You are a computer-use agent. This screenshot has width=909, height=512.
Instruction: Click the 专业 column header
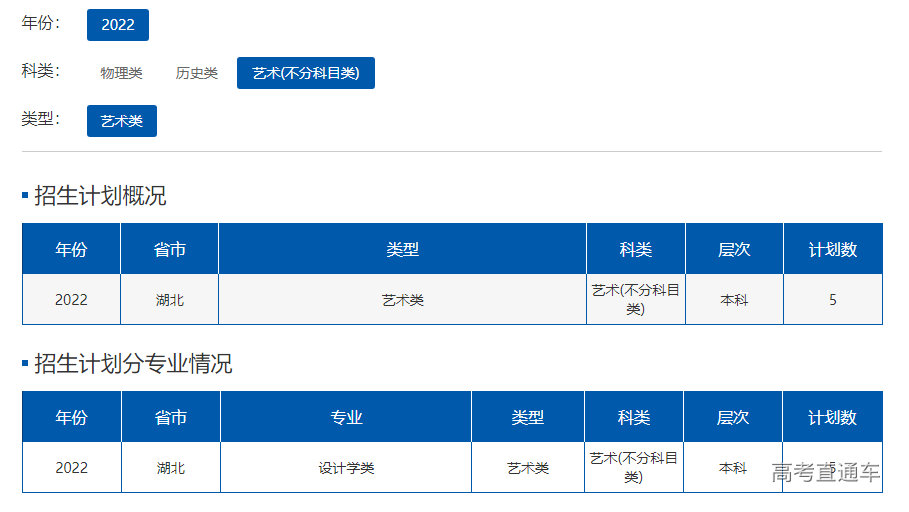(x=346, y=417)
